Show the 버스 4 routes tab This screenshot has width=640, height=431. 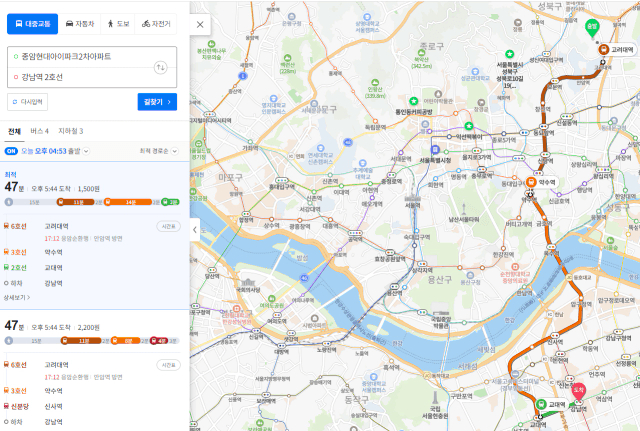pos(40,131)
